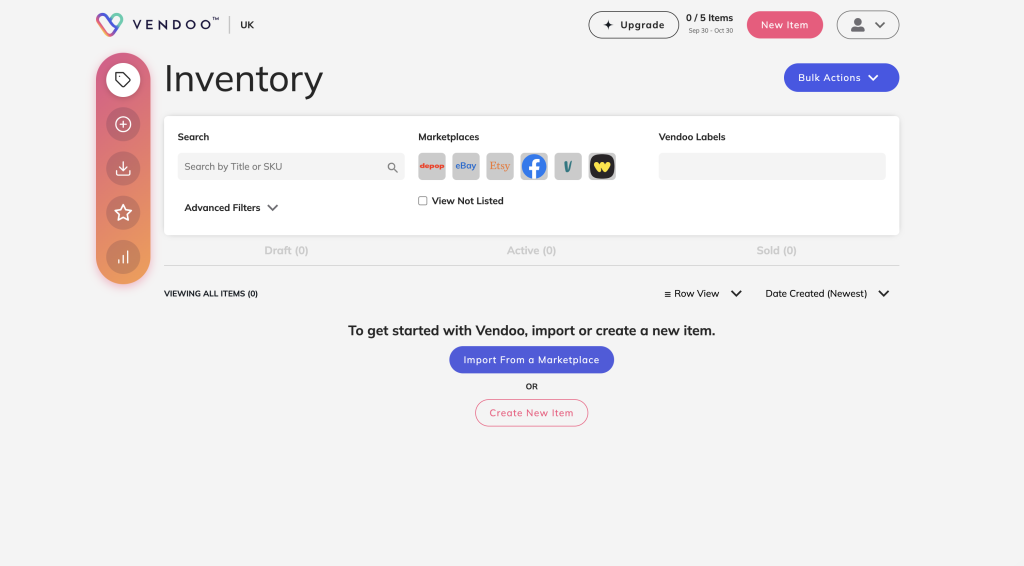Change the Date Created (Newest) sort order
The image size is (1024, 566).
[x=826, y=294]
